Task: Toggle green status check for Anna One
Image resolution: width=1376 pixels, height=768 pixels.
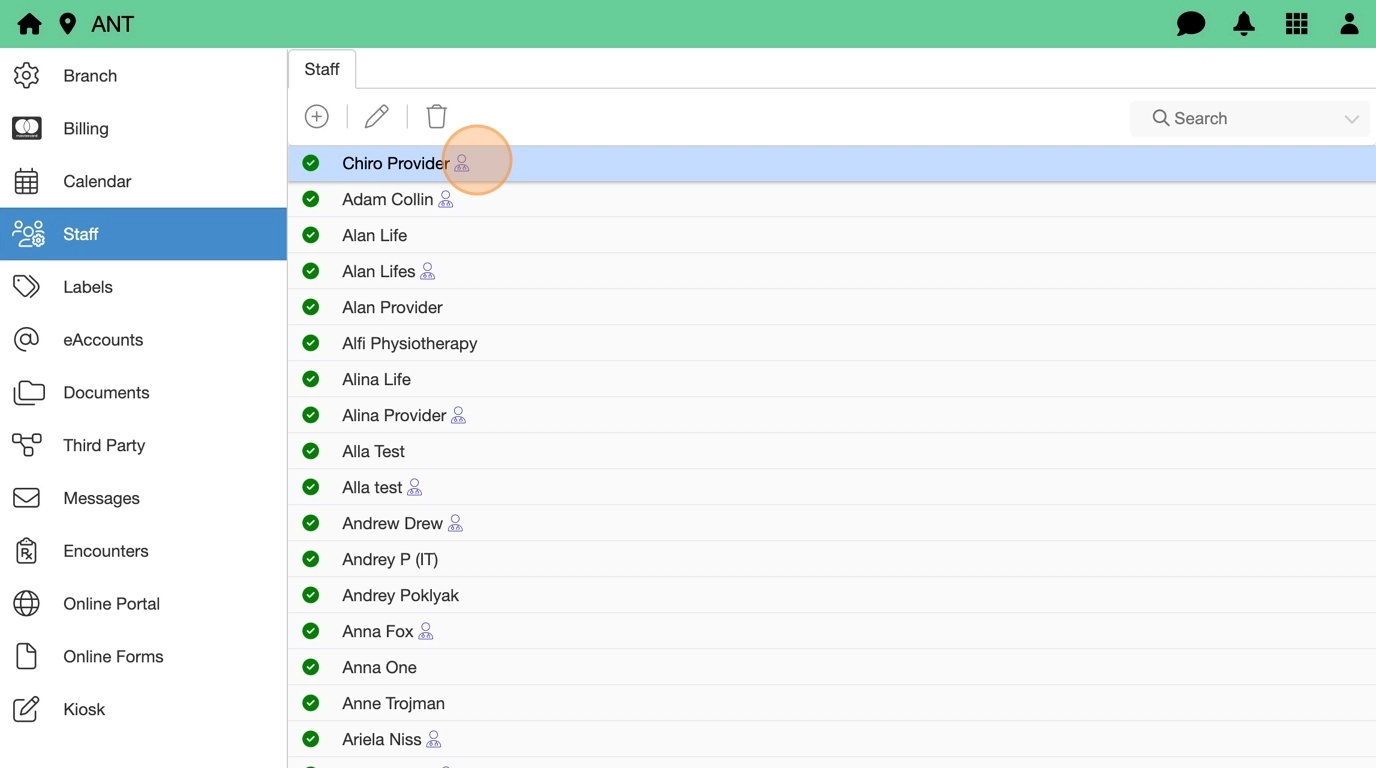Action: 311,667
